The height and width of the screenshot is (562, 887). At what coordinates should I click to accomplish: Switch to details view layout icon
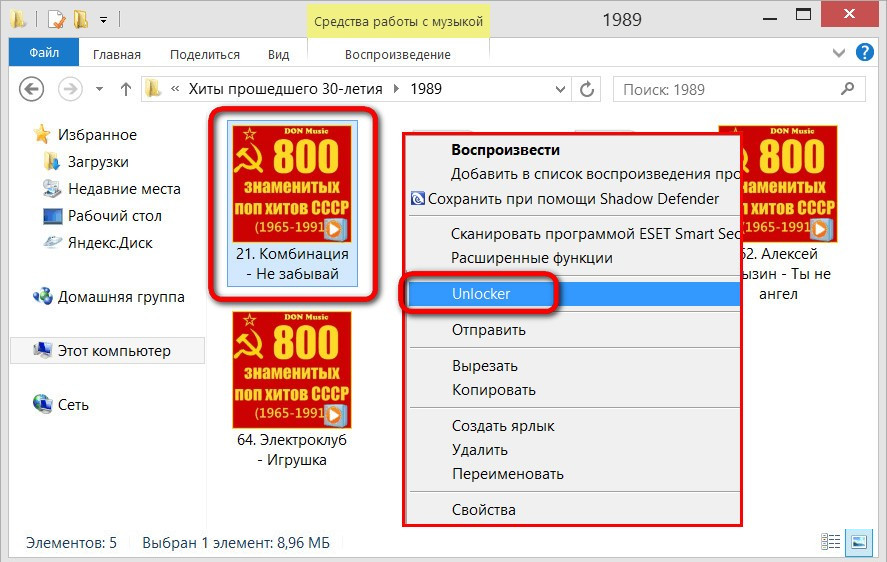830,542
